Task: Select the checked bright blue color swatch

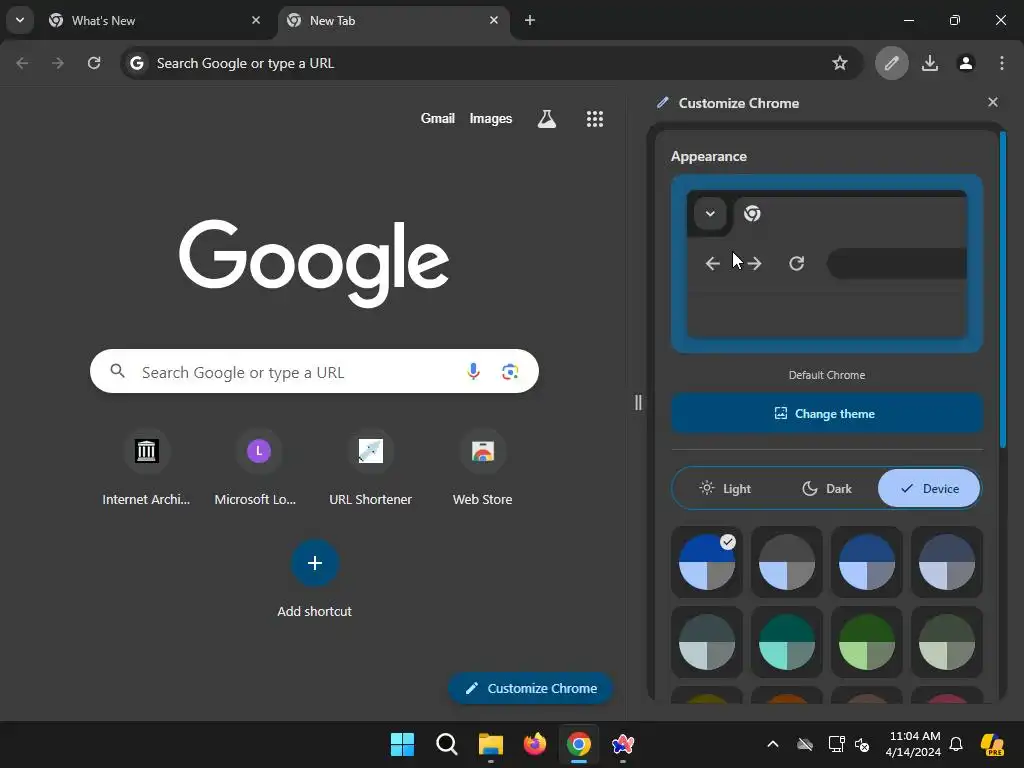Action: (707, 562)
